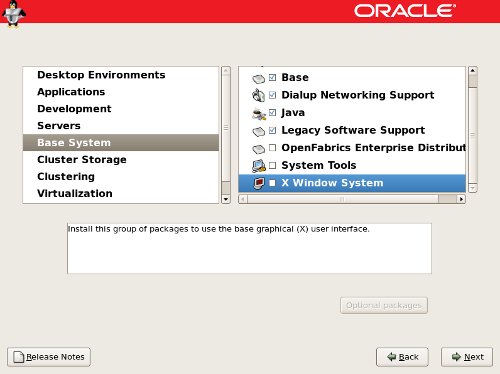Go back with the Back button
Image resolution: width=500 pixels, height=374 pixels.
coord(402,357)
